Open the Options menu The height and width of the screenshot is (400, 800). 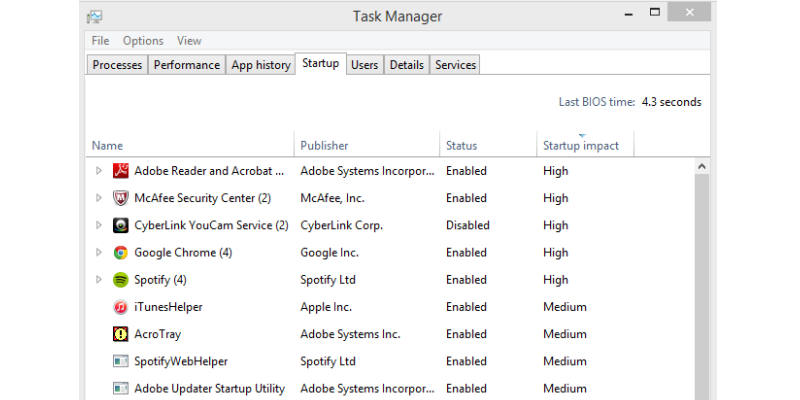(x=143, y=41)
